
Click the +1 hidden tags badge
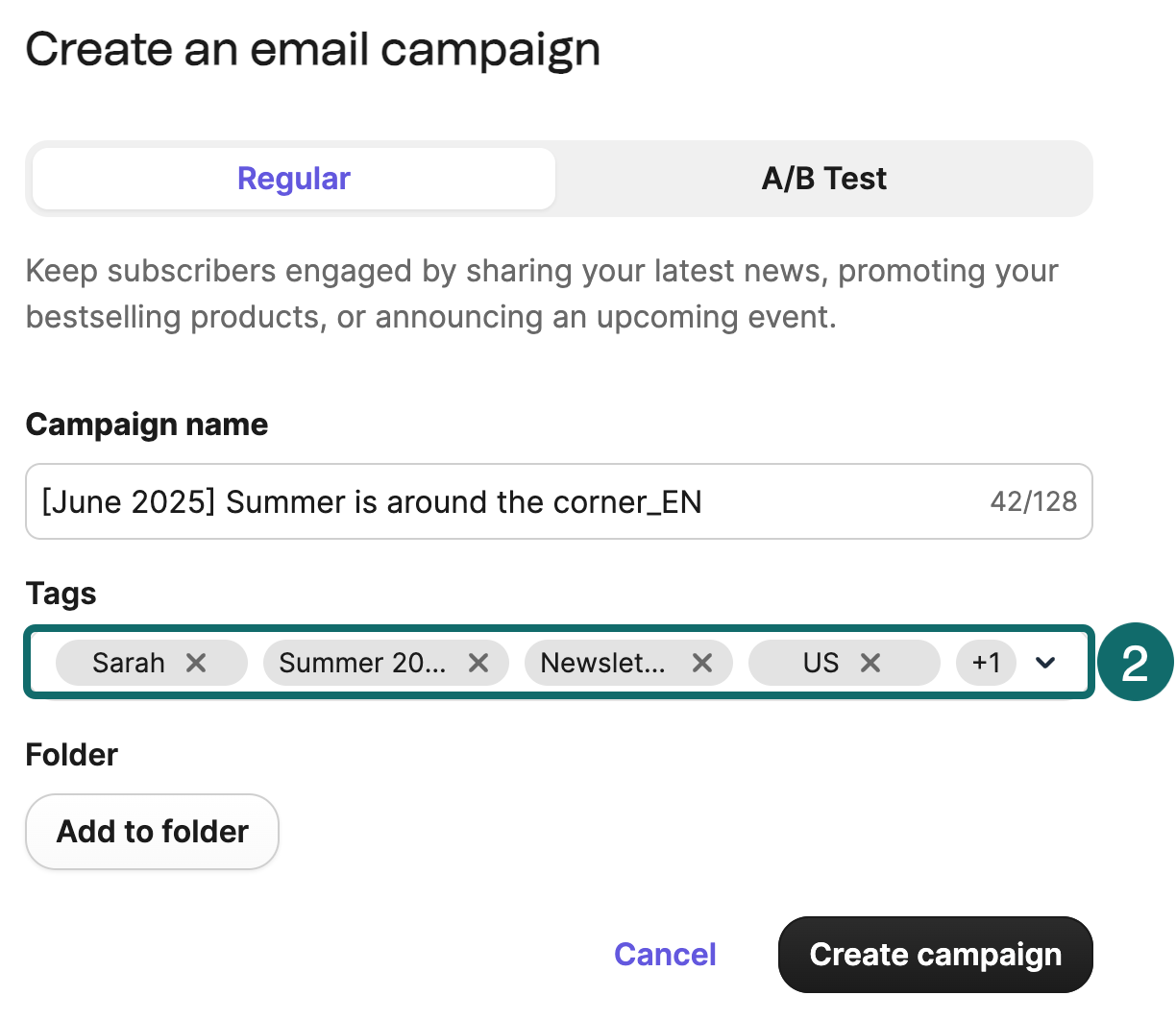[986, 662]
